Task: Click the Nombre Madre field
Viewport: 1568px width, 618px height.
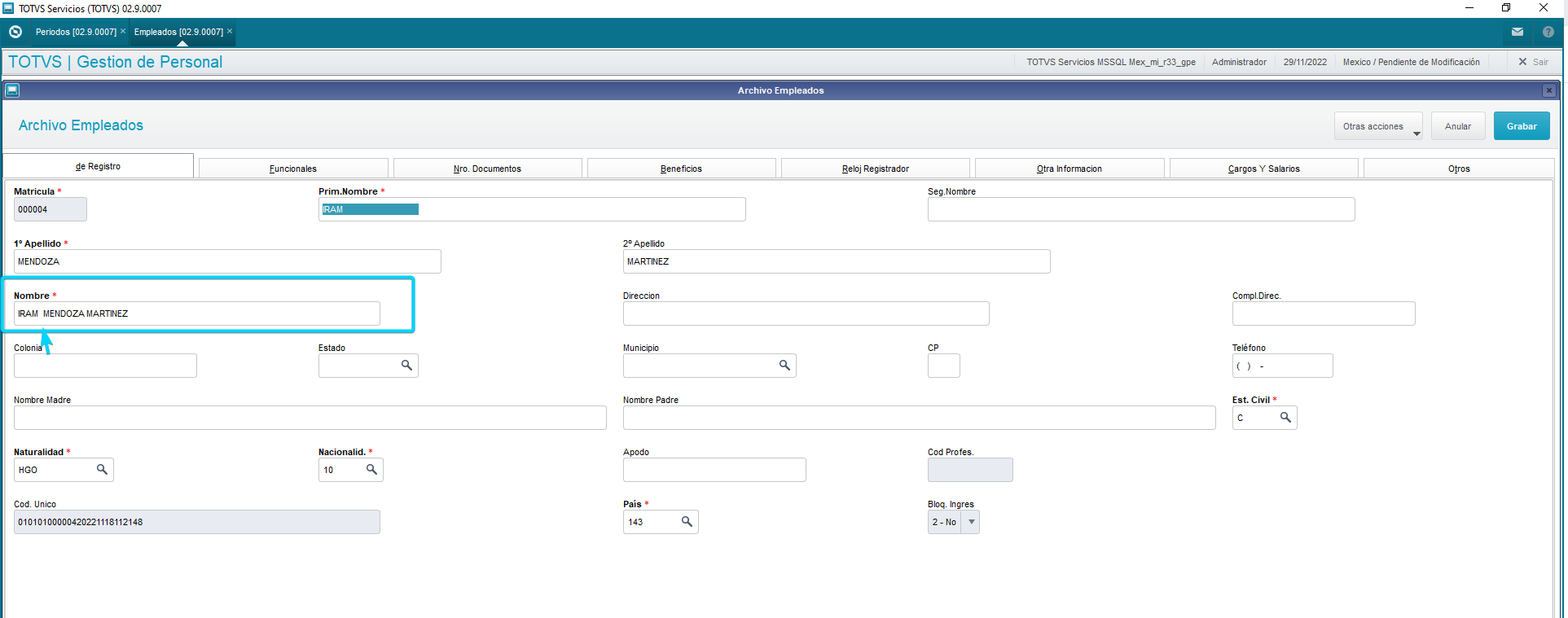Action: coord(310,418)
